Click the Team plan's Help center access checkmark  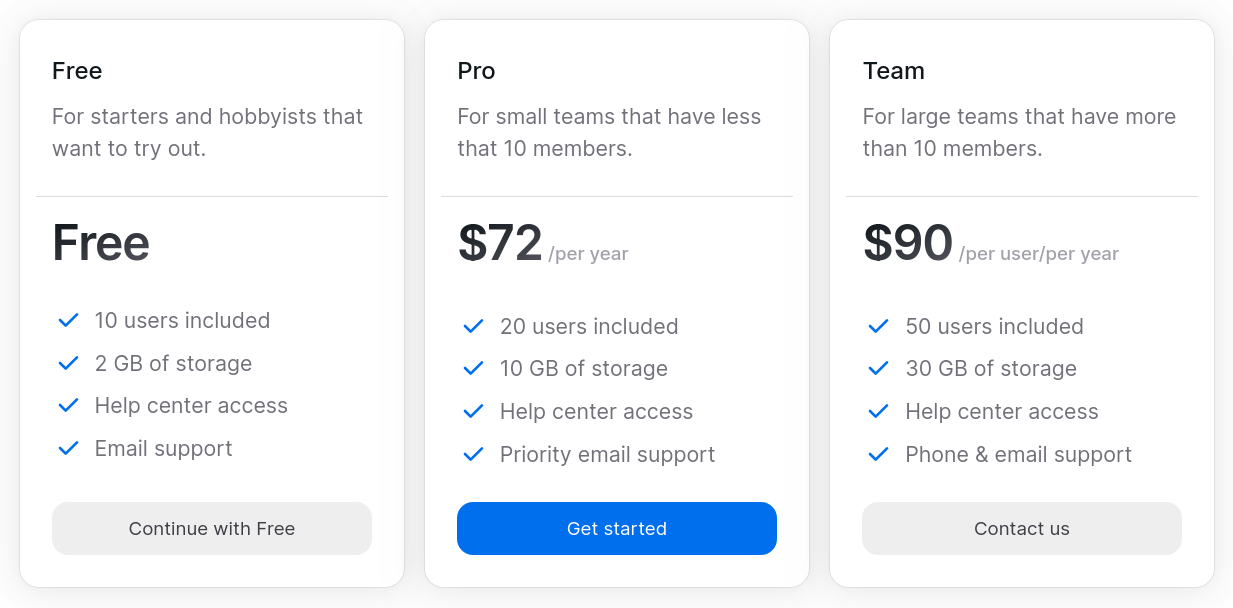coord(878,412)
